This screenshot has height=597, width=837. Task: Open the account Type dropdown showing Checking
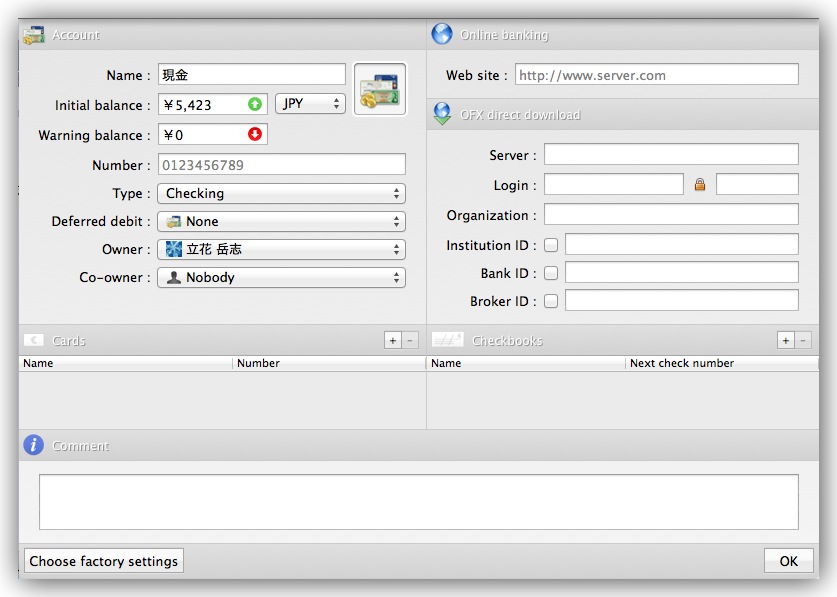[281, 193]
